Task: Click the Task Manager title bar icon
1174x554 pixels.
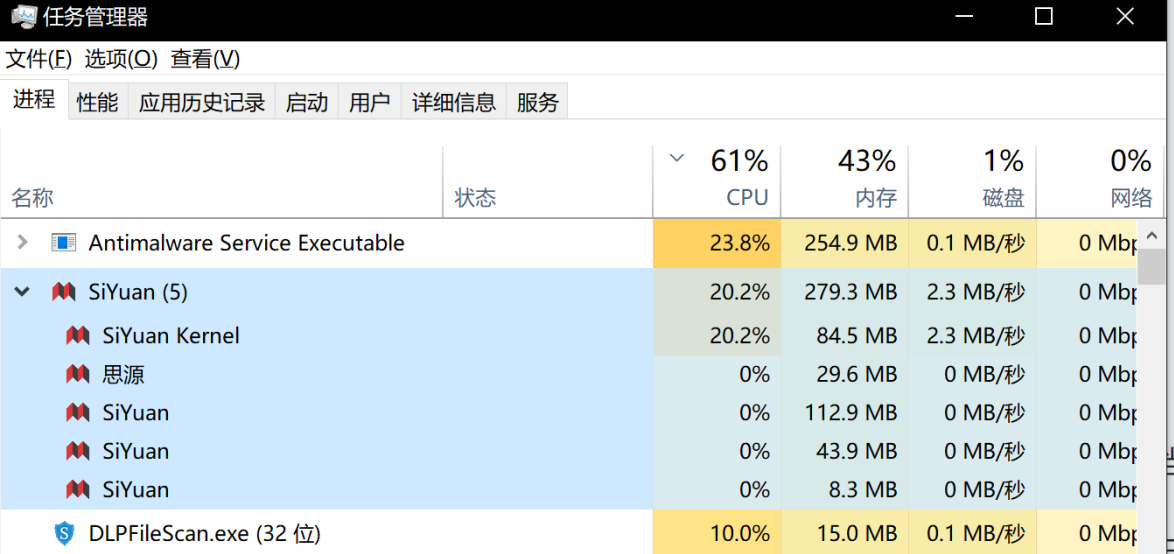Action: pos(23,17)
